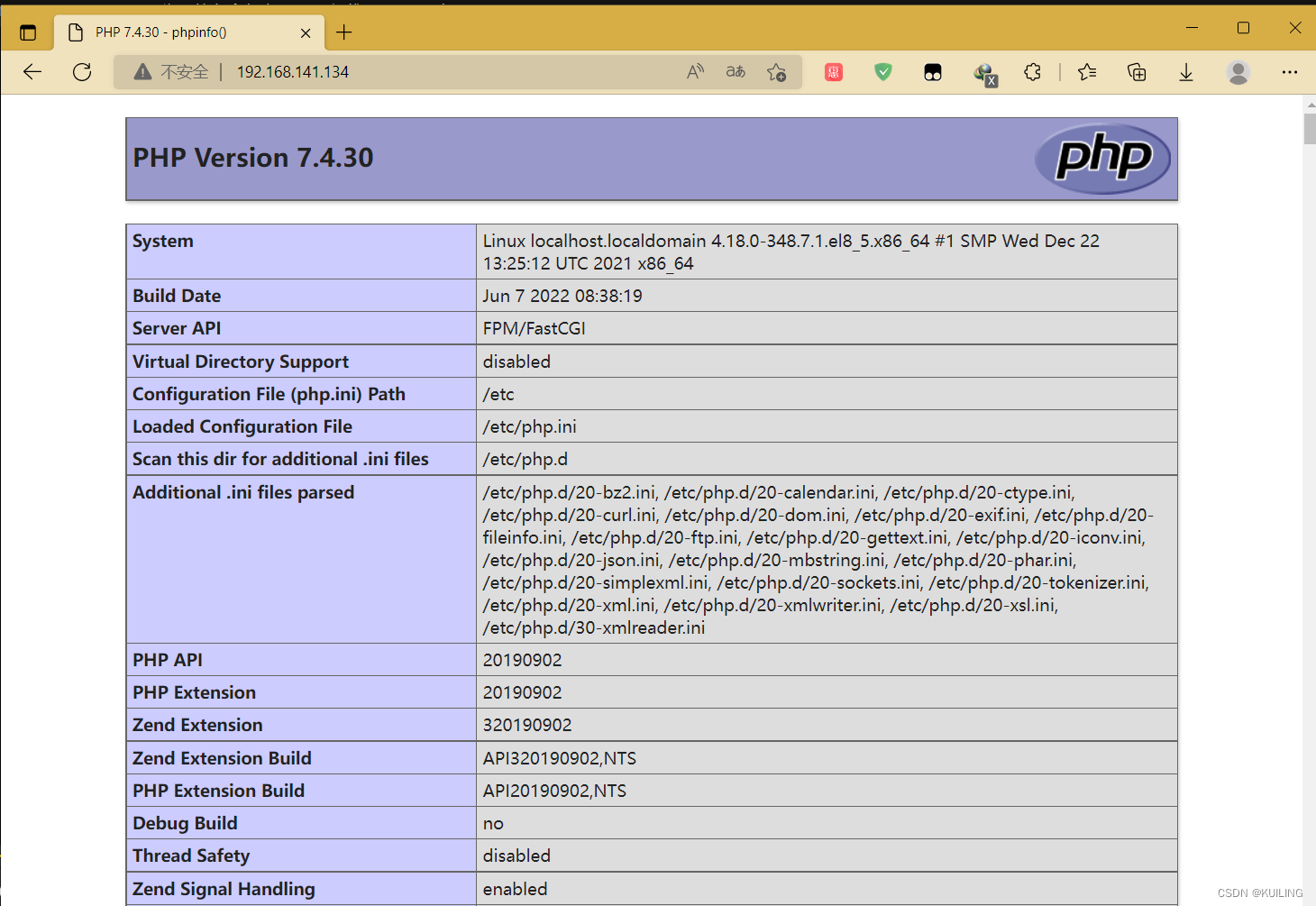Image resolution: width=1316 pixels, height=906 pixels.
Task: Click the 'Zend Extension Build' label
Action: click(x=222, y=758)
